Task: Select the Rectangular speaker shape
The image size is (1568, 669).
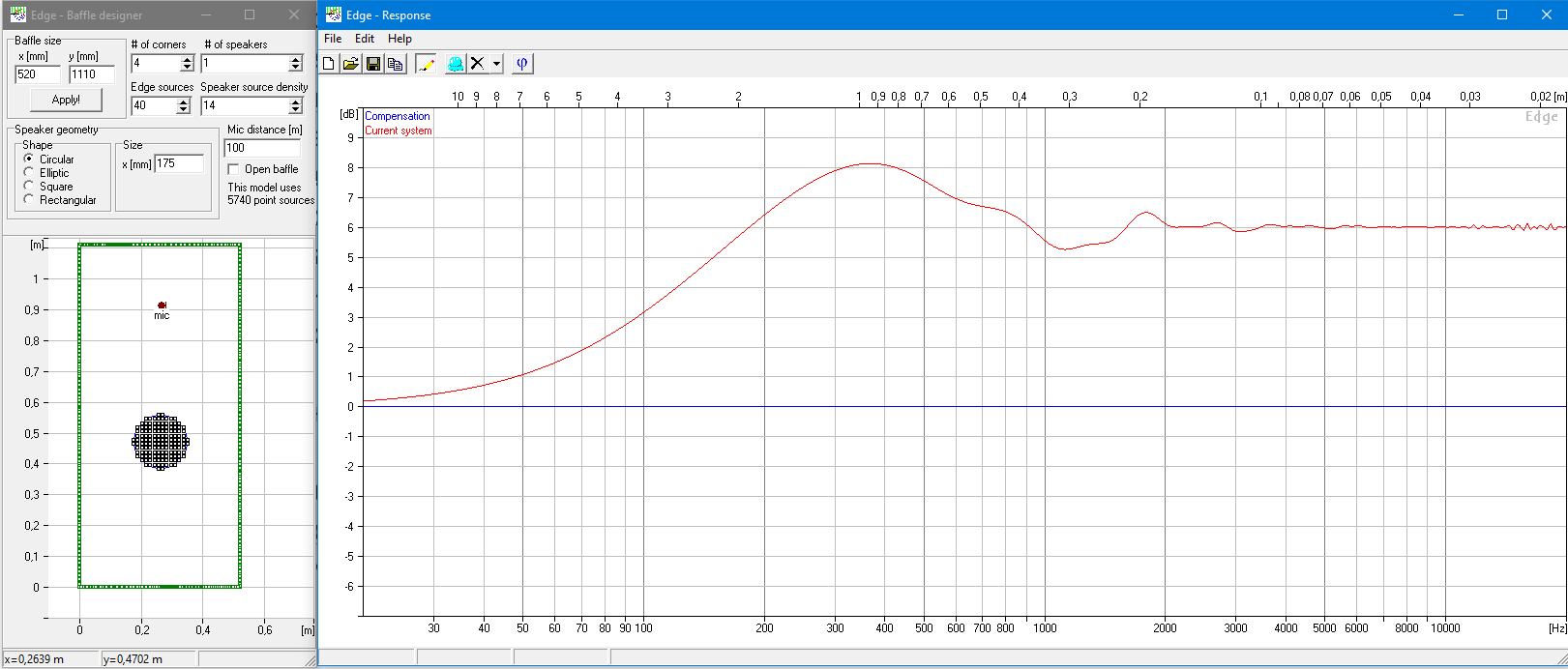Action: [x=29, y=199]
